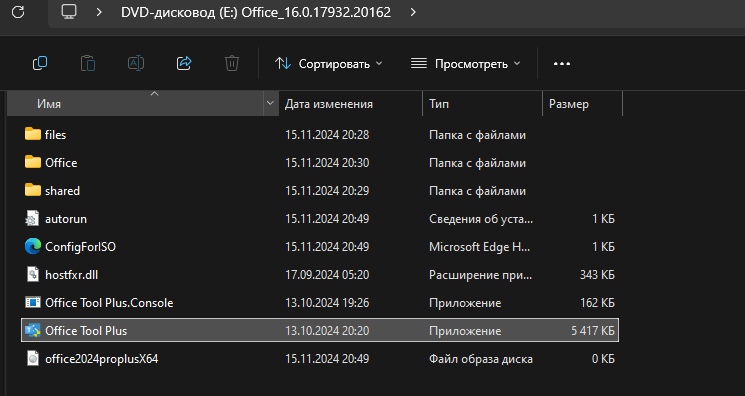The width and height of the screenshot is (745, 396).
Task: Click date '13.10.2024 19:26' cell
Action: pos(327,303)
